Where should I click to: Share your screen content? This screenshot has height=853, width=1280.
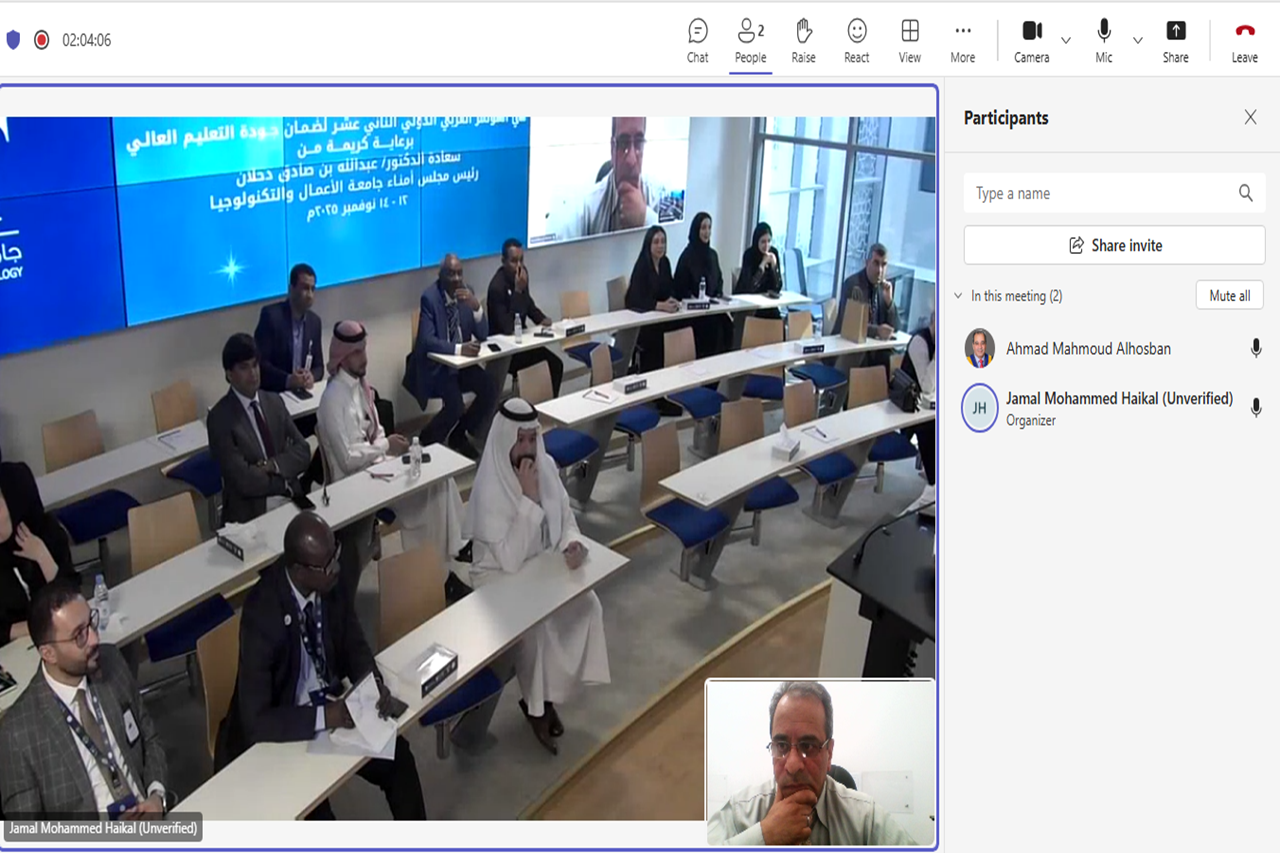[1175, 41]
